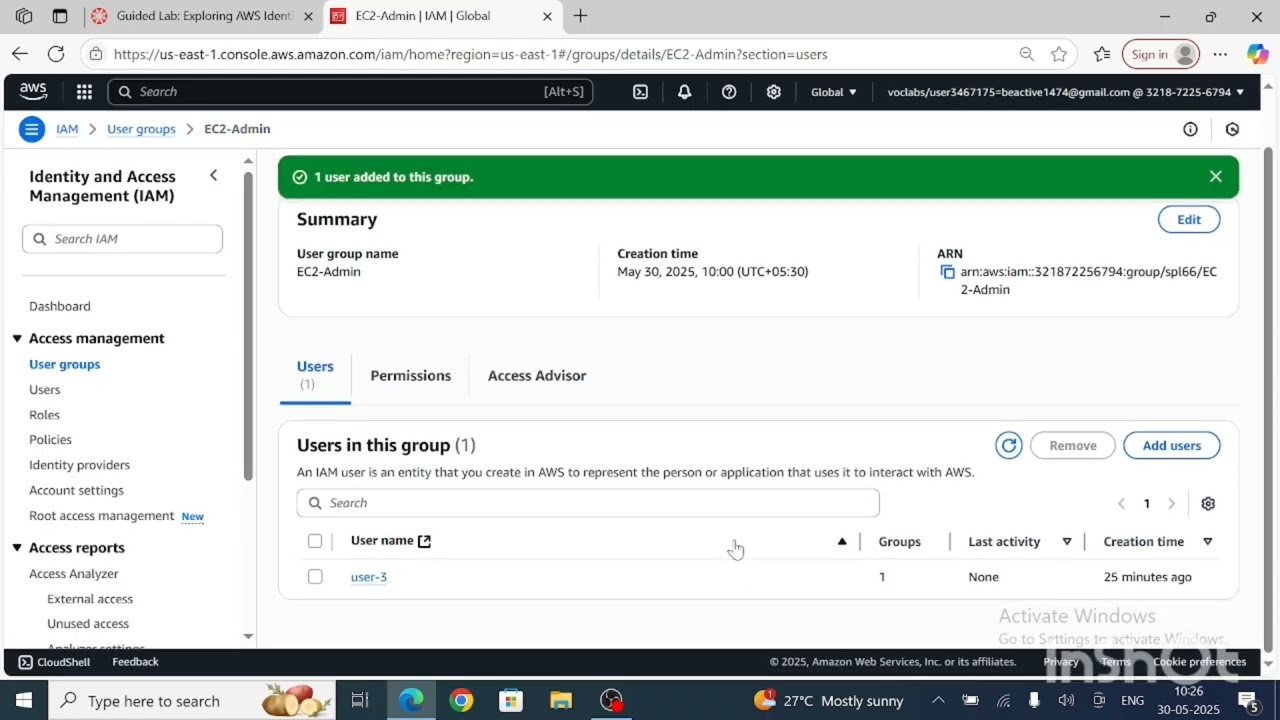Open Users in the side navigation

44,389
